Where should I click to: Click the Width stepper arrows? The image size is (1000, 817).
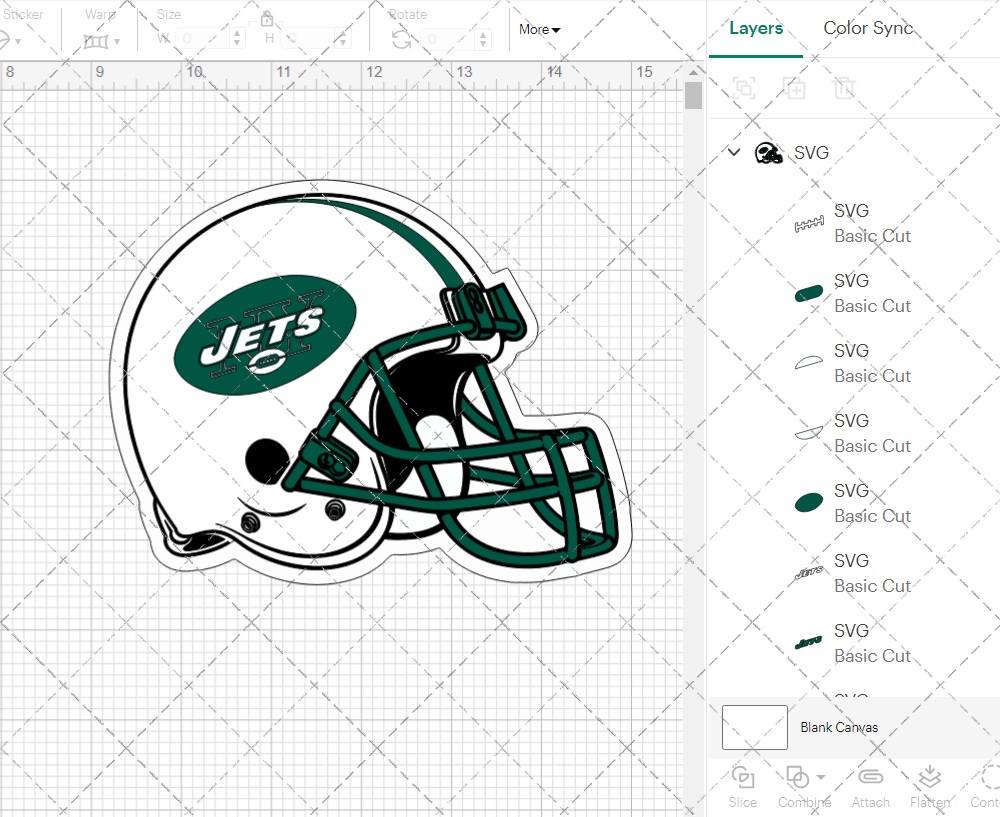pyautogui.click(x=237, y=39)
